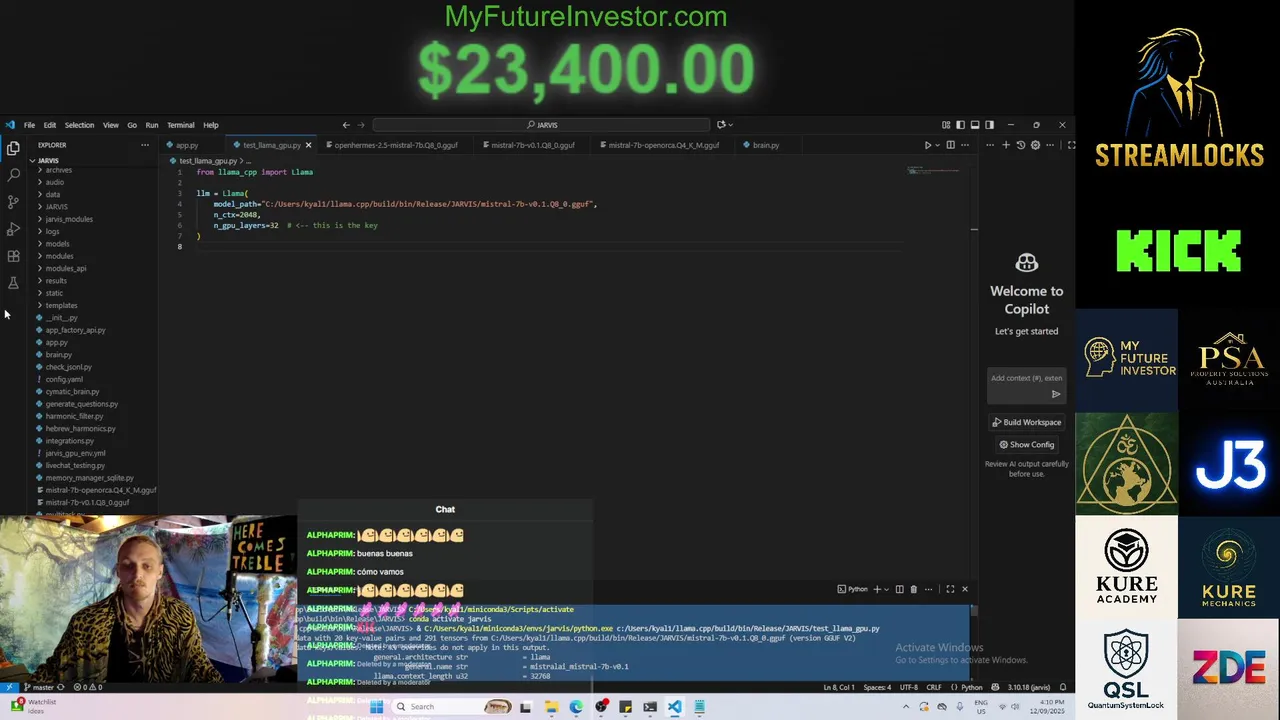Screen dimensions: 1280x720
Task: Click 3.10.18 (jarvis) interpreter status
Action: [x=1028, y=687]
